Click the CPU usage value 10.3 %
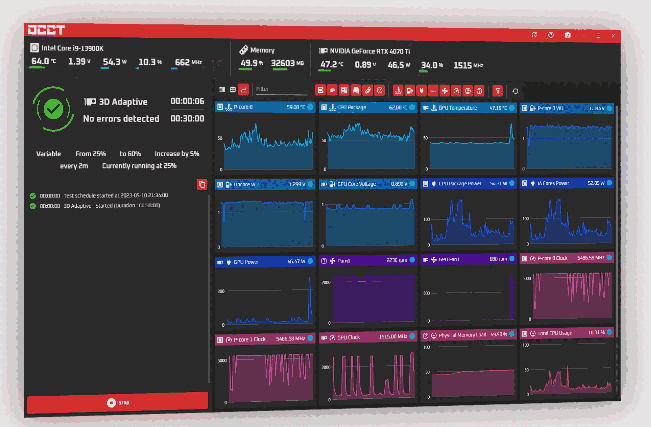 pyautogui.click(x=150, y=62)
